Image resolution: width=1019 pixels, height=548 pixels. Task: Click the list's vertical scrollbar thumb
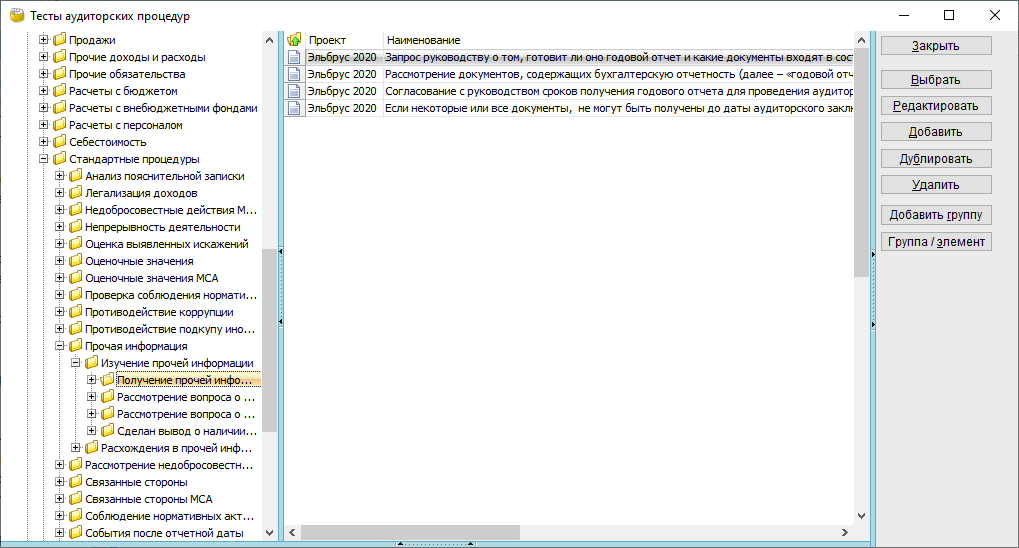click(x=861, y=163)
